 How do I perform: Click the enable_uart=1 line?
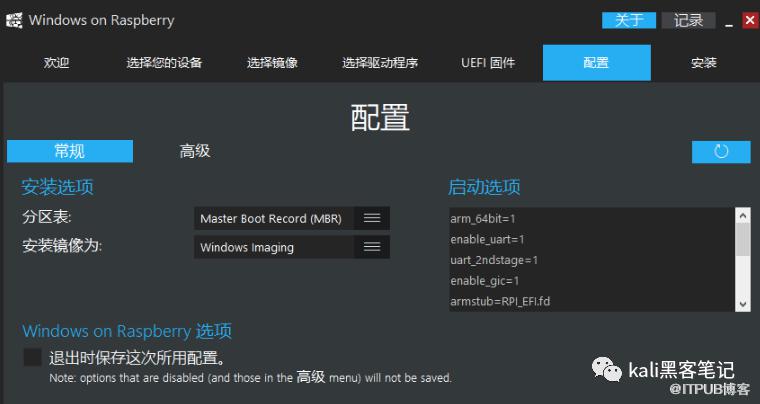(x=487, y=239)
